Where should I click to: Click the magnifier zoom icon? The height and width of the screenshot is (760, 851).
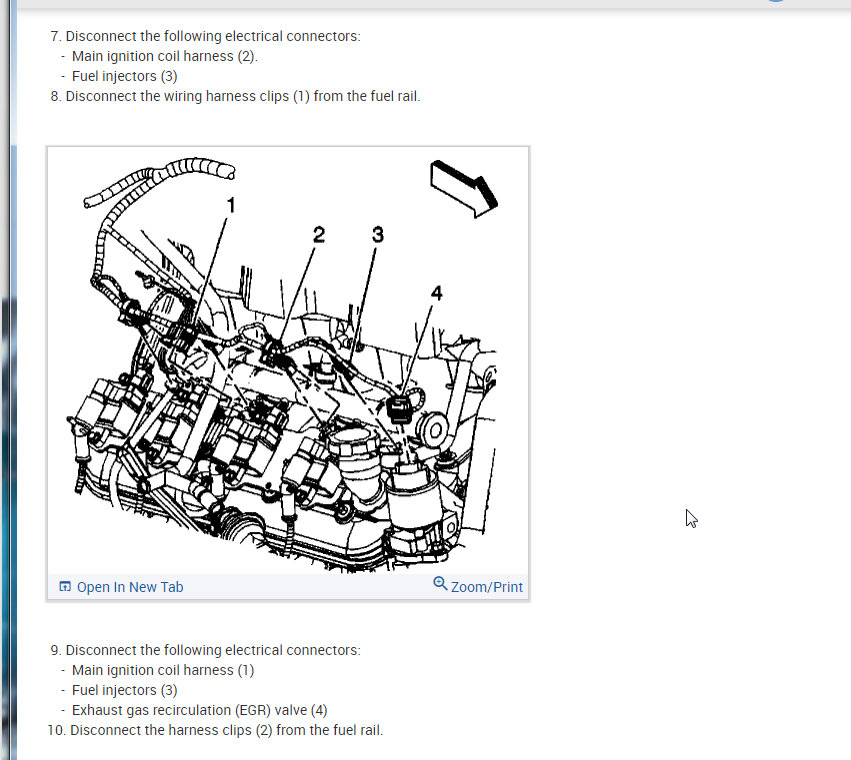[x=440, y=584]
